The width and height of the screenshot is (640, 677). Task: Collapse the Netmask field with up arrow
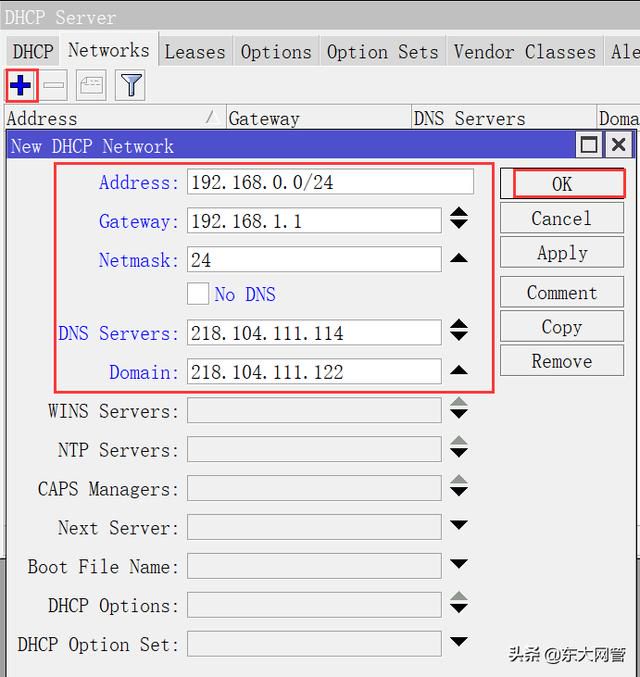click(459, 258)
